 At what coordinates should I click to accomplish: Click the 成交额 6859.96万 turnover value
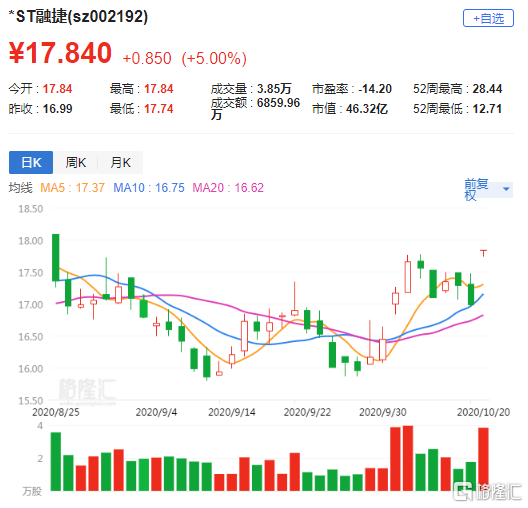point(255,108)
